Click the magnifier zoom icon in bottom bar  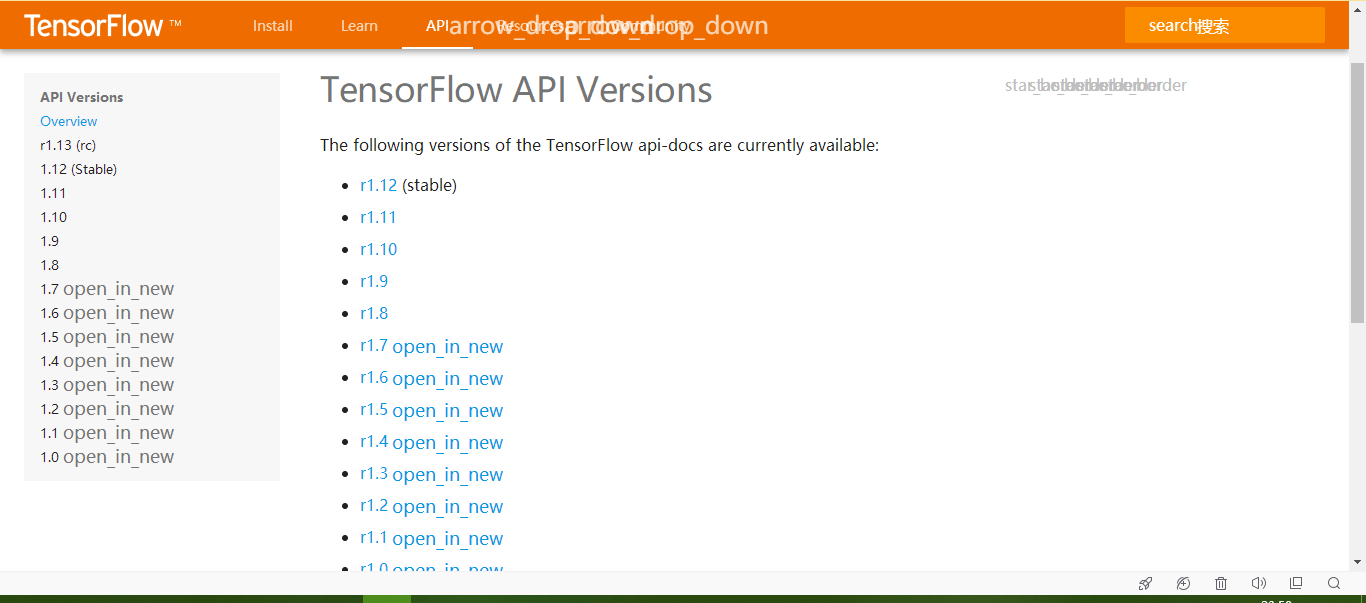click(1334, 583)
